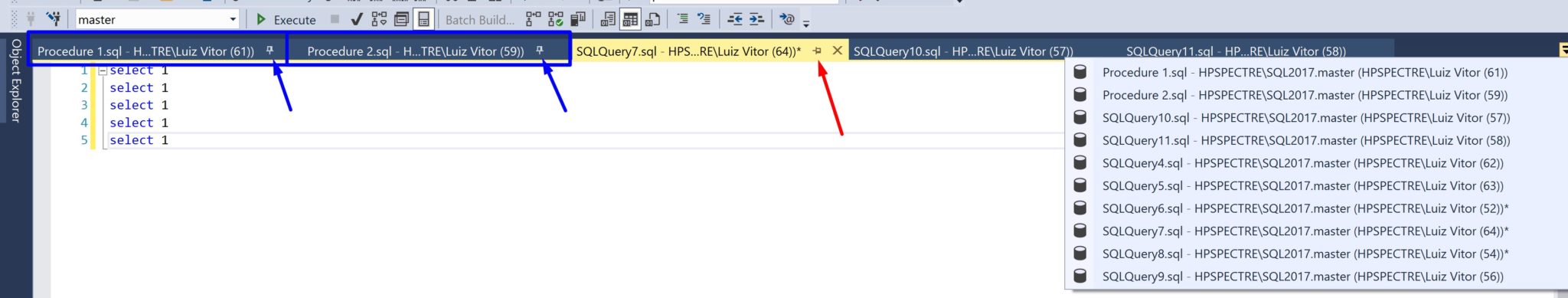Choose SQLQuery11.sql in the file list
The width and height of the screenshot is (1568, 298).
pyautogui.click(x=1306, y=140)
